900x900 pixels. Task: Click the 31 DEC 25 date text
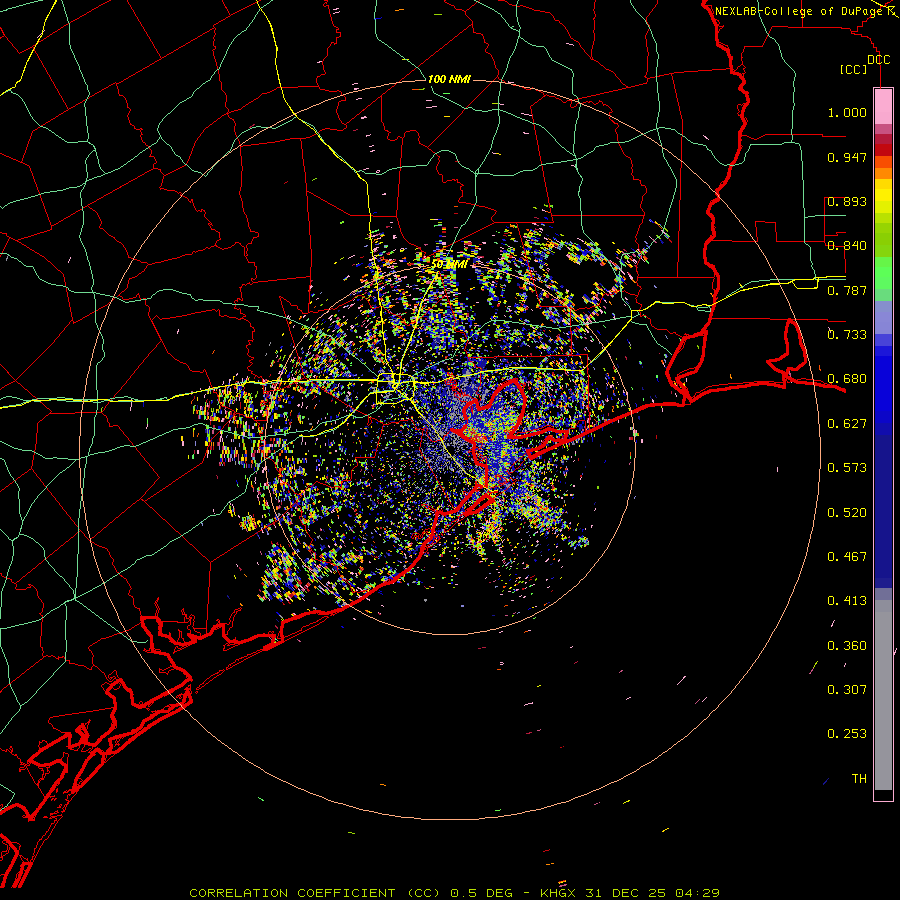[x=626, y=893]
